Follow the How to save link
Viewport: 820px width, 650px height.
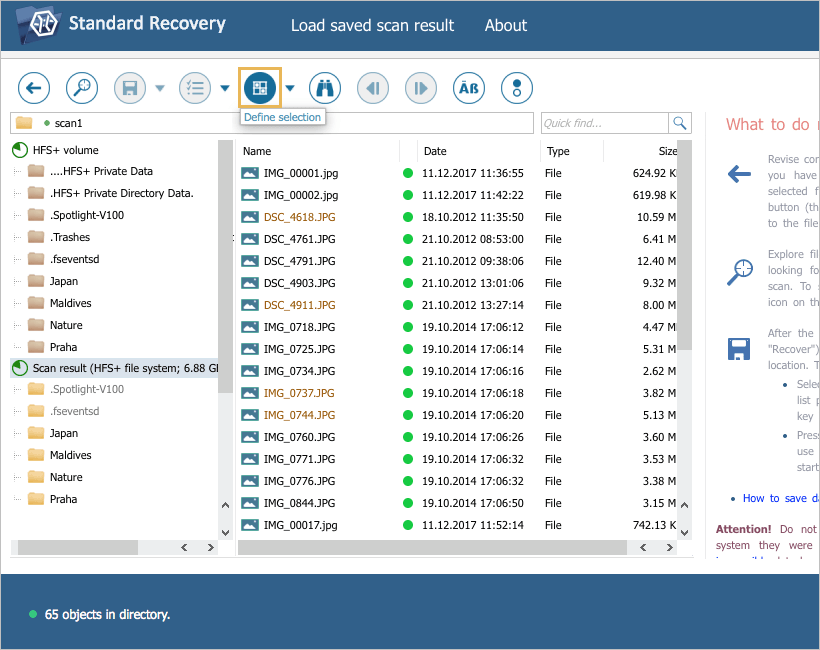pos(779,498)
